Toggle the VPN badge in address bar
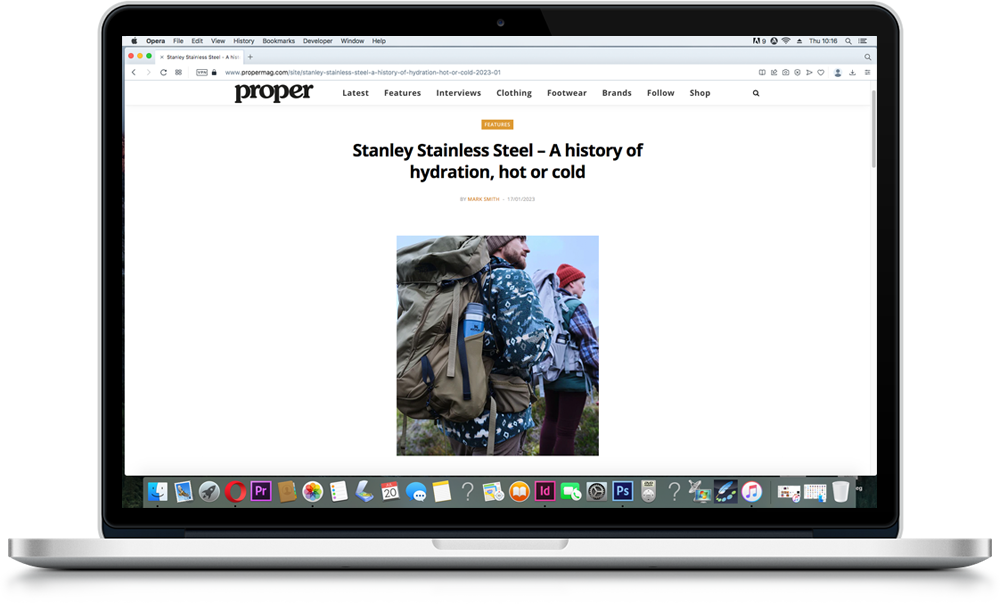This screenshot has height=604, width=1000. [x=202, y=73]
